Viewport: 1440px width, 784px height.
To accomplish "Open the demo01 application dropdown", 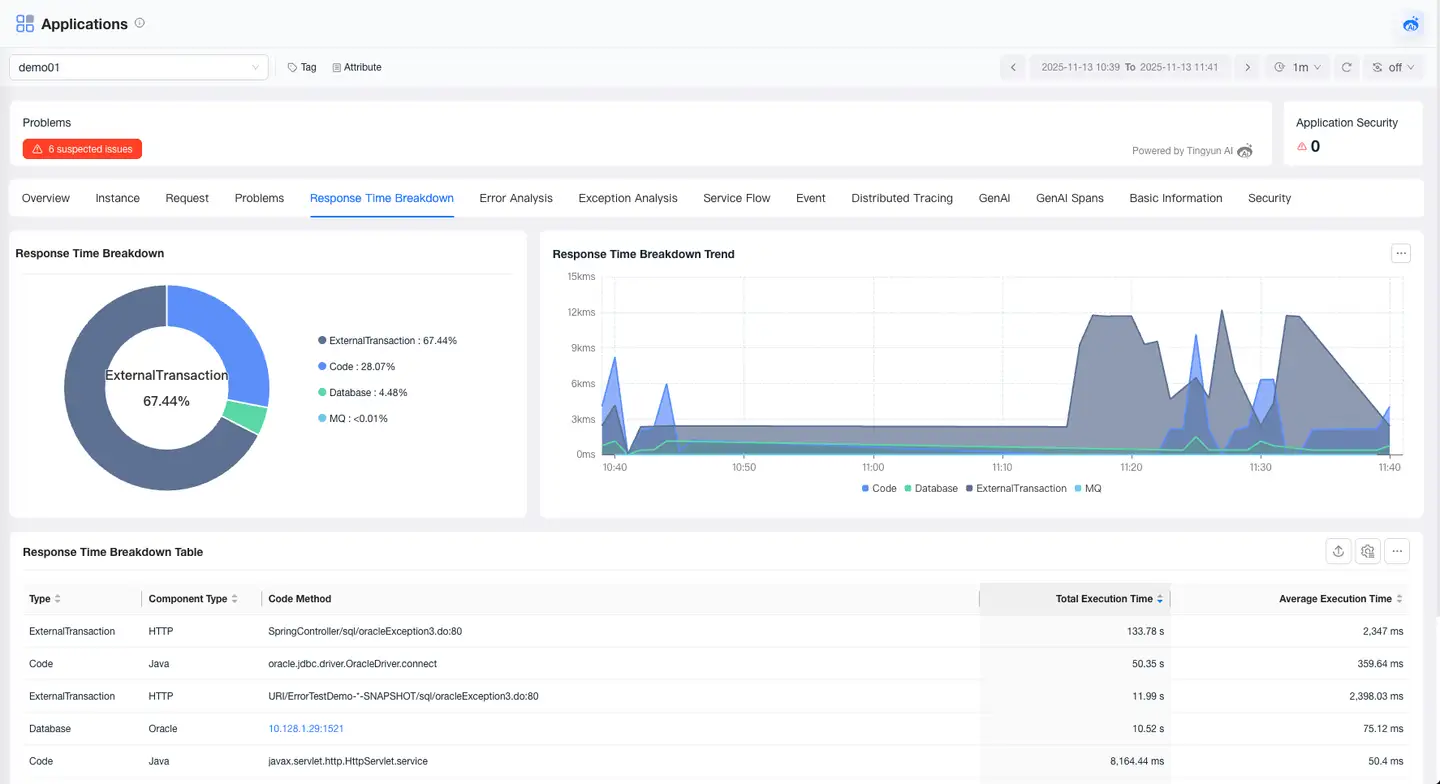I will pyautogui.click(x=139, y=67).
